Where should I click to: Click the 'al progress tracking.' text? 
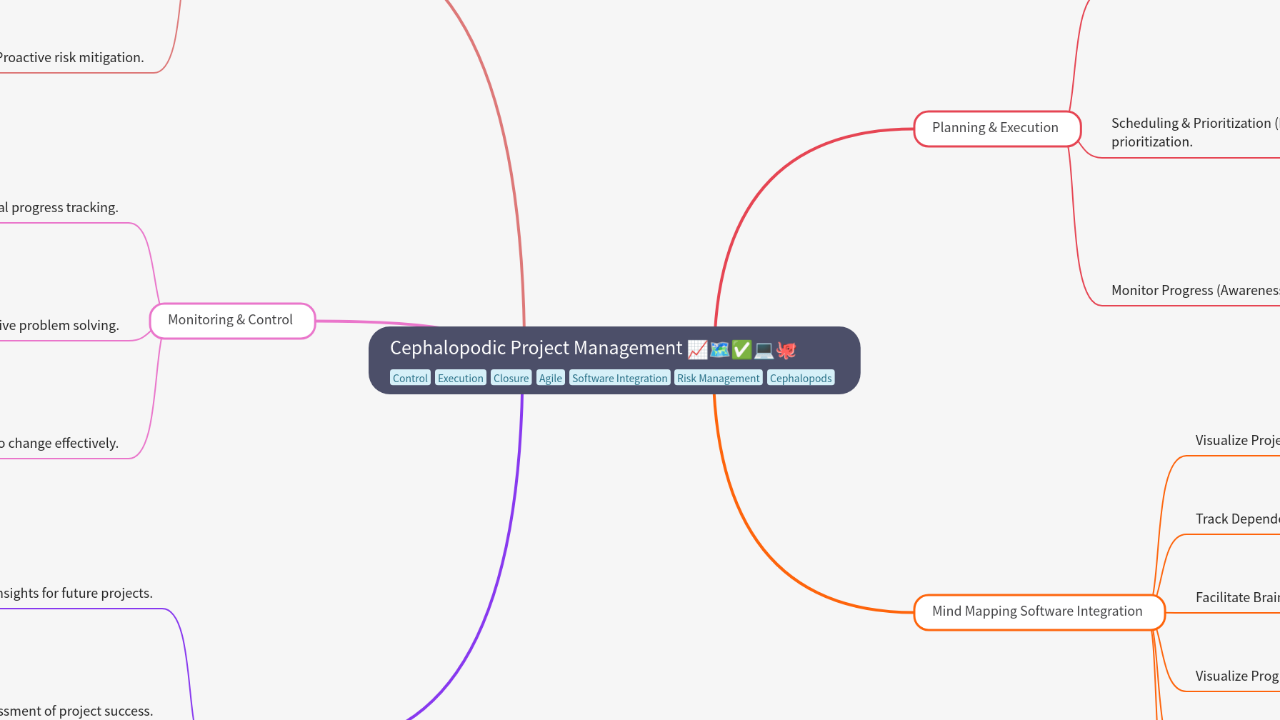(59, 208)
